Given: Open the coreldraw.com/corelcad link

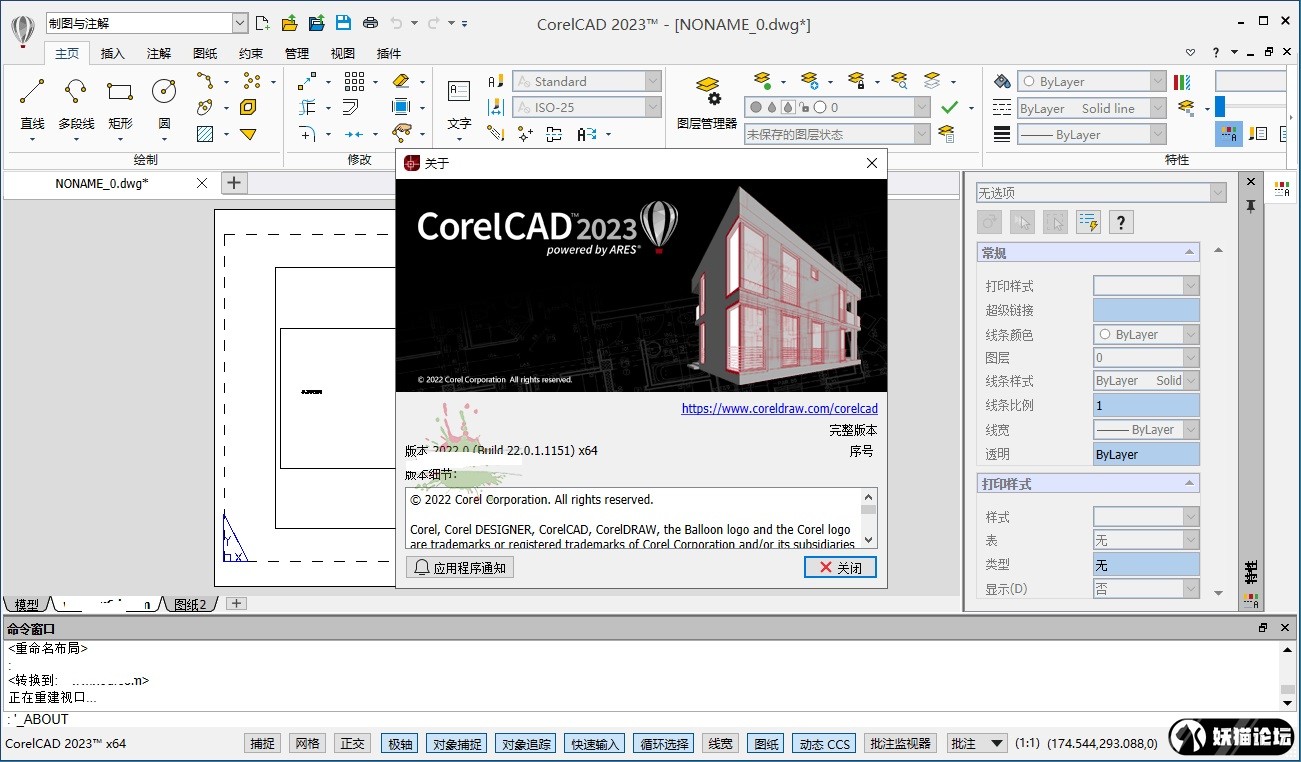Looking at the screenshot, I should click(x=780, y=408).
